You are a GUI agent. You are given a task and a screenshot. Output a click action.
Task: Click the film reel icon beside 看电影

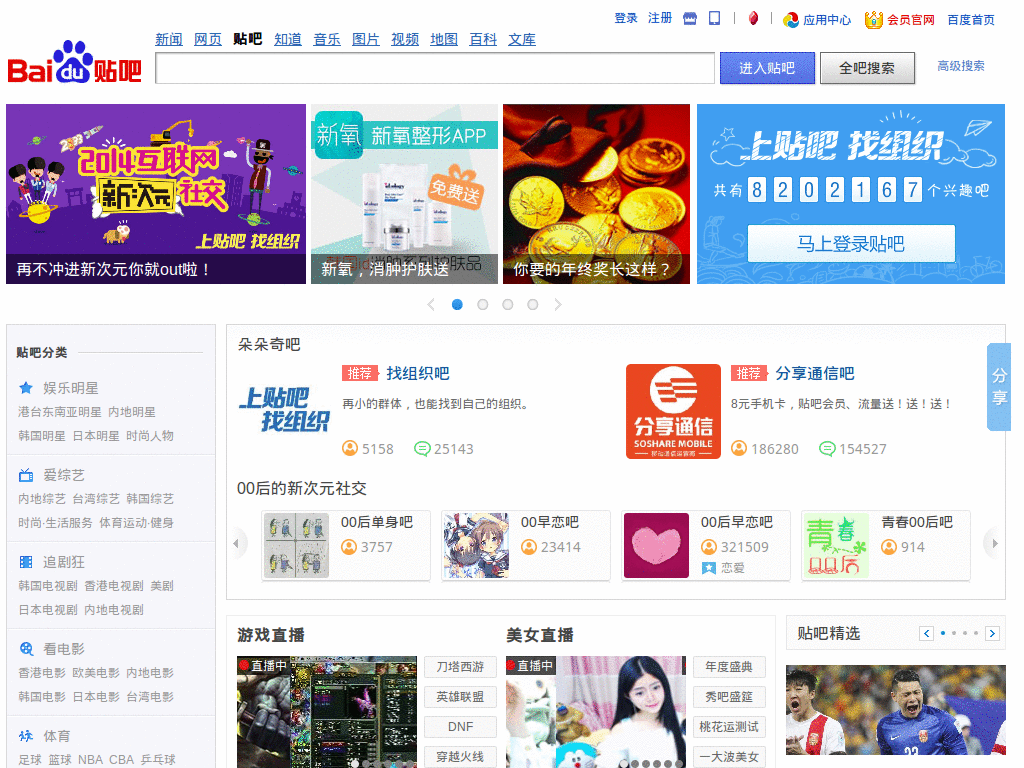[x=26, y=649]
